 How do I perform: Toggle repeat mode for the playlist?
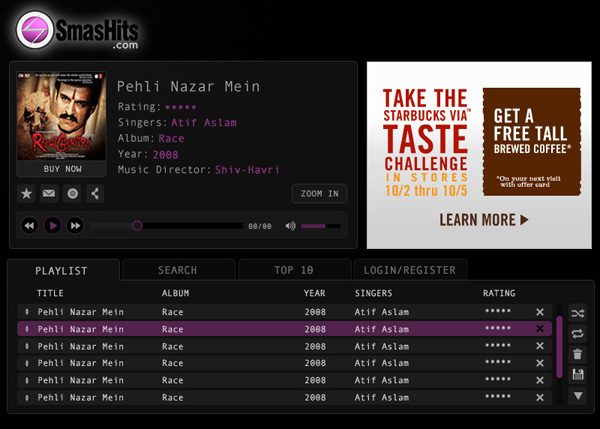[x=577, y=334]
